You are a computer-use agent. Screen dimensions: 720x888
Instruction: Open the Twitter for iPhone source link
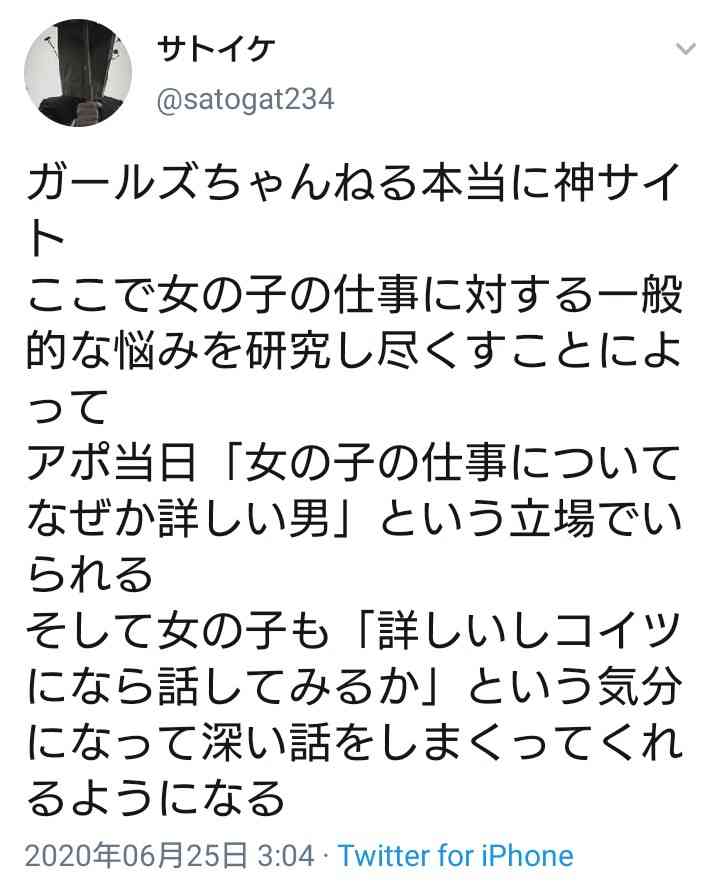tap(456, 855)
